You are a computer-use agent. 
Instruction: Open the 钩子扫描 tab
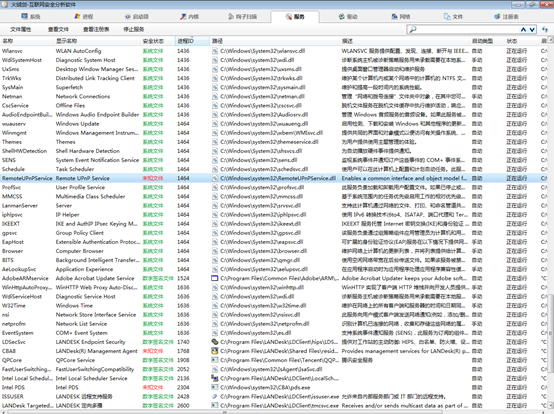pos(242,17)
